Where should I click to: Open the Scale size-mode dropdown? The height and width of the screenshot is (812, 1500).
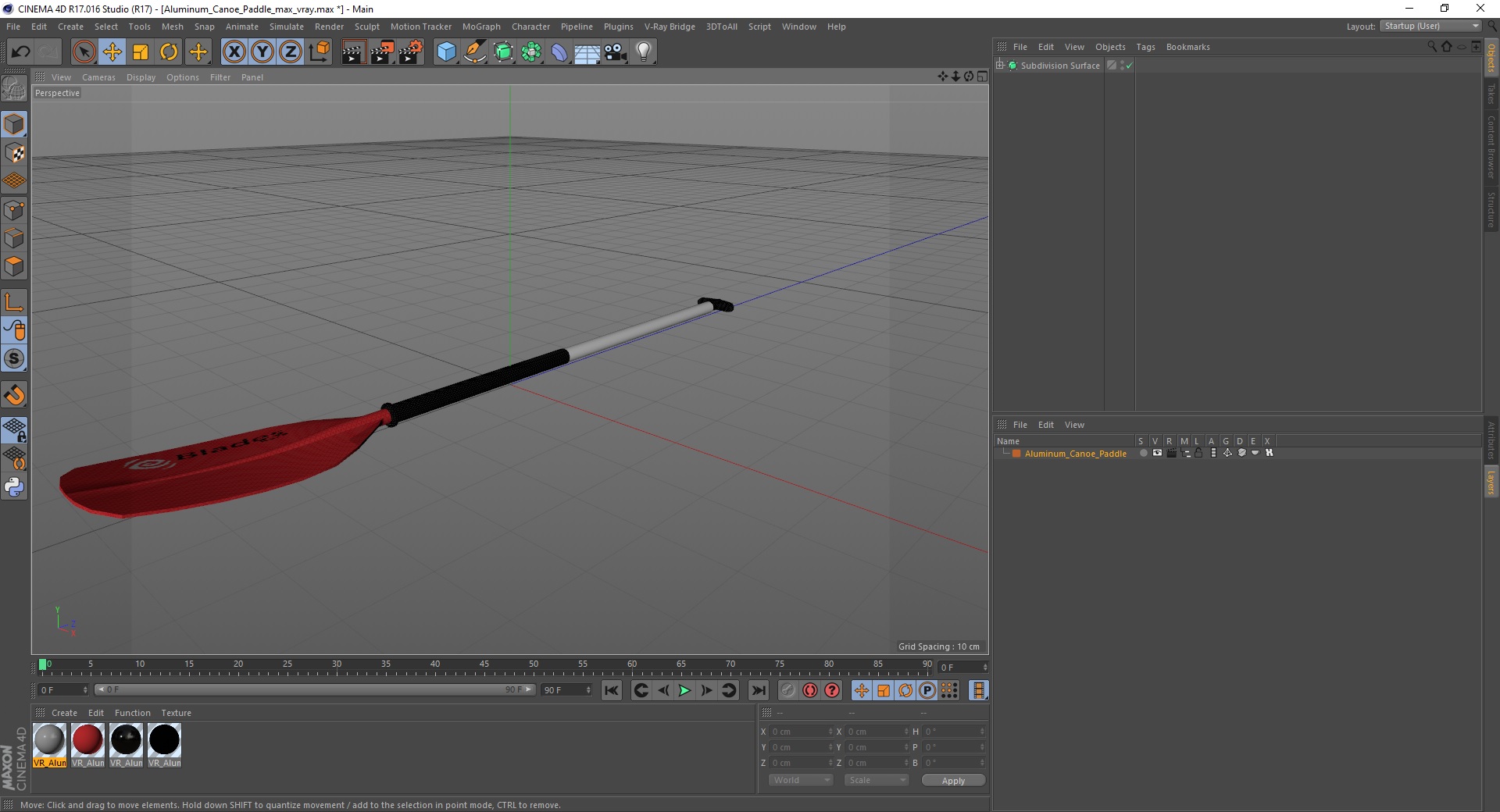(x=876, y=780)
